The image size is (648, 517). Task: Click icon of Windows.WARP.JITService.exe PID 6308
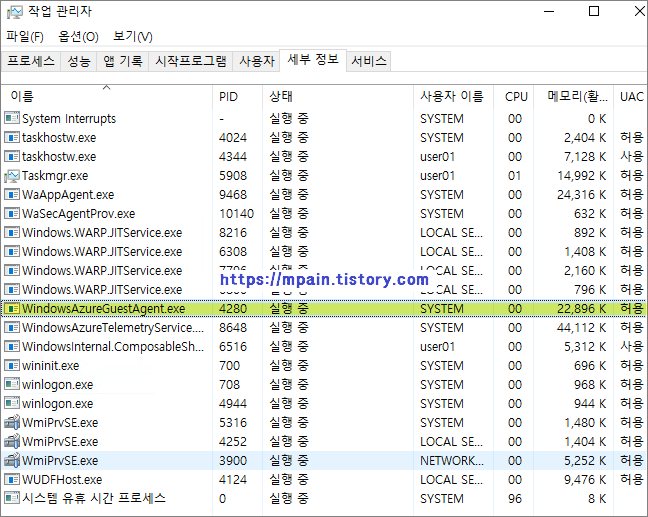[x=12, y=251]
